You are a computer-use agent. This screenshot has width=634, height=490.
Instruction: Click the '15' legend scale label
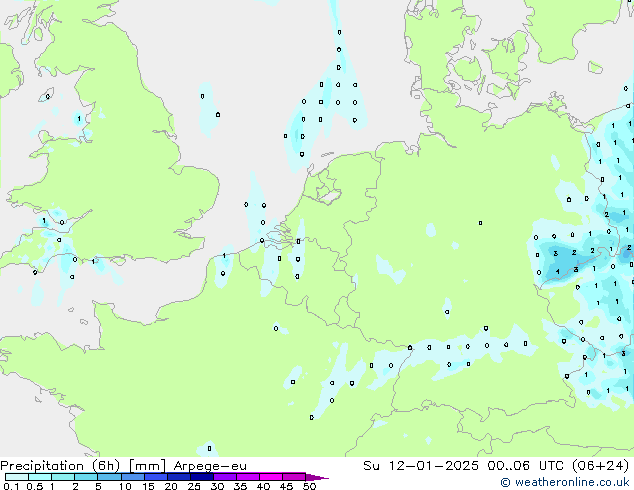point(148,486)
